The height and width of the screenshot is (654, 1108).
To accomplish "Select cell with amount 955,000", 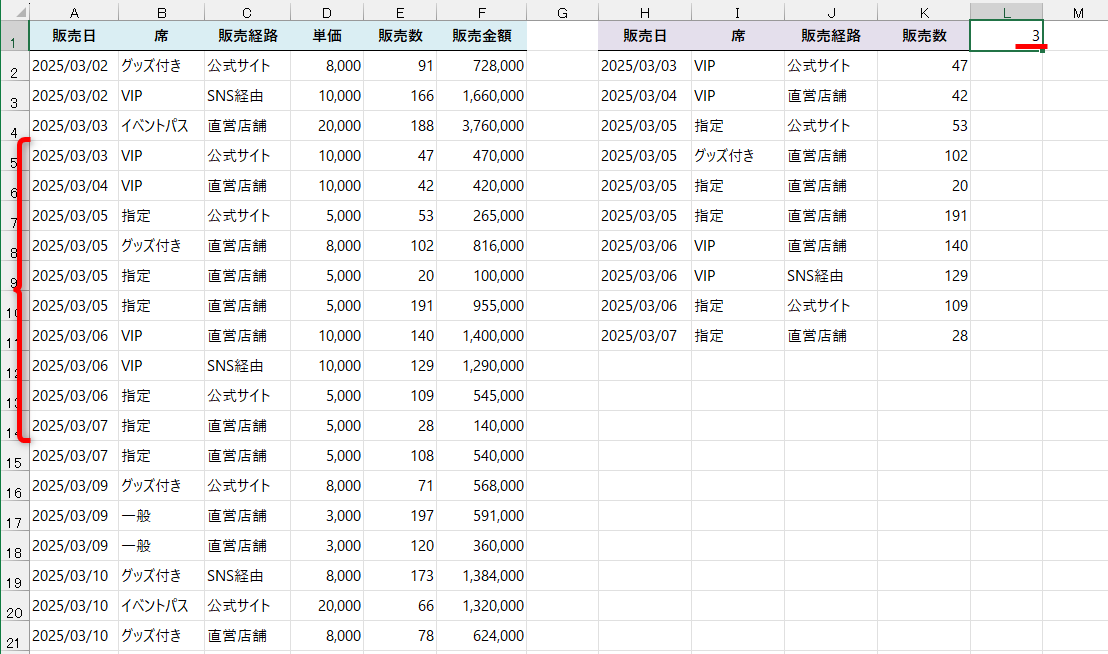I will (x=482, y=307).
